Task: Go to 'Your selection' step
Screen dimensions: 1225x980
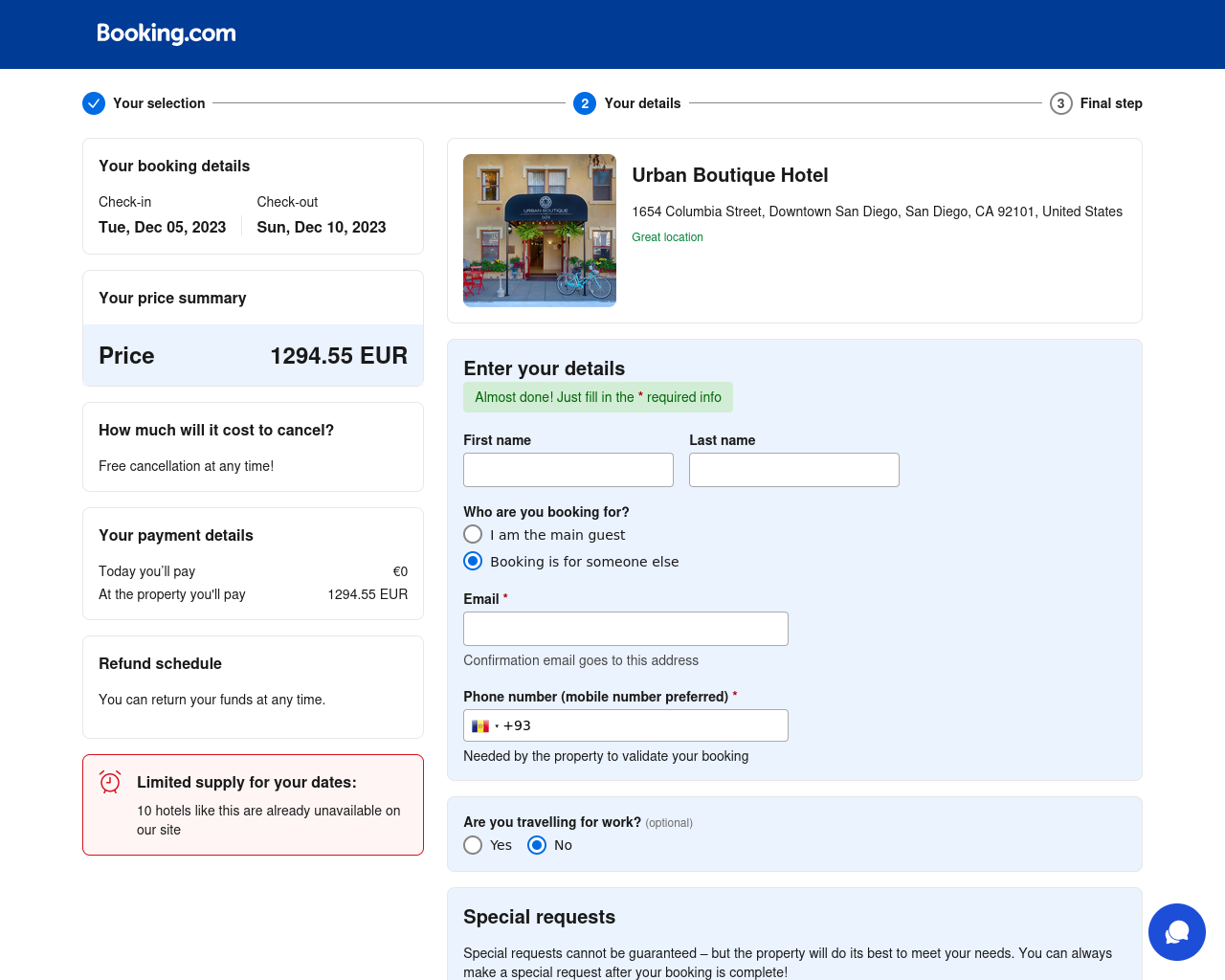Action: tap(159, 103)
